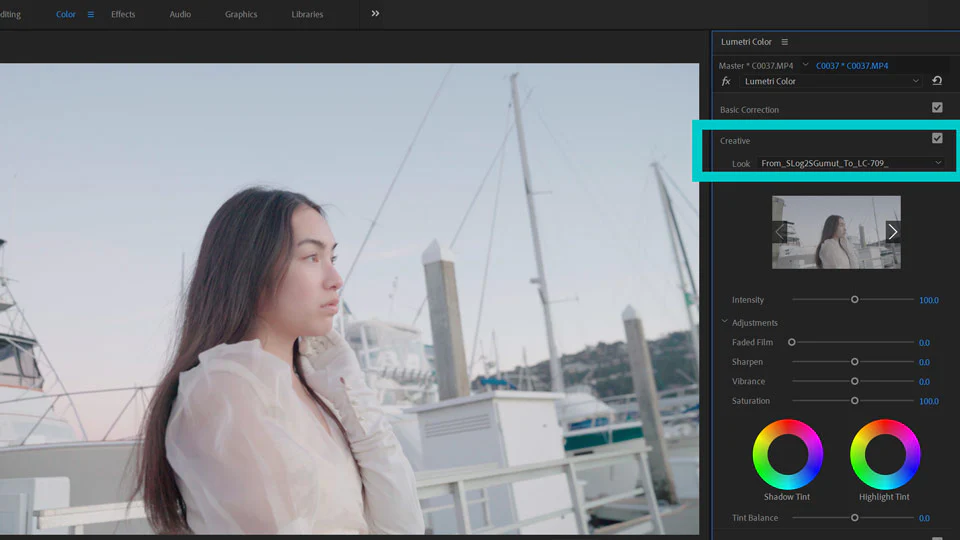Open the Color workspace menu icon
960x540 pixels.
click(91, 15)
